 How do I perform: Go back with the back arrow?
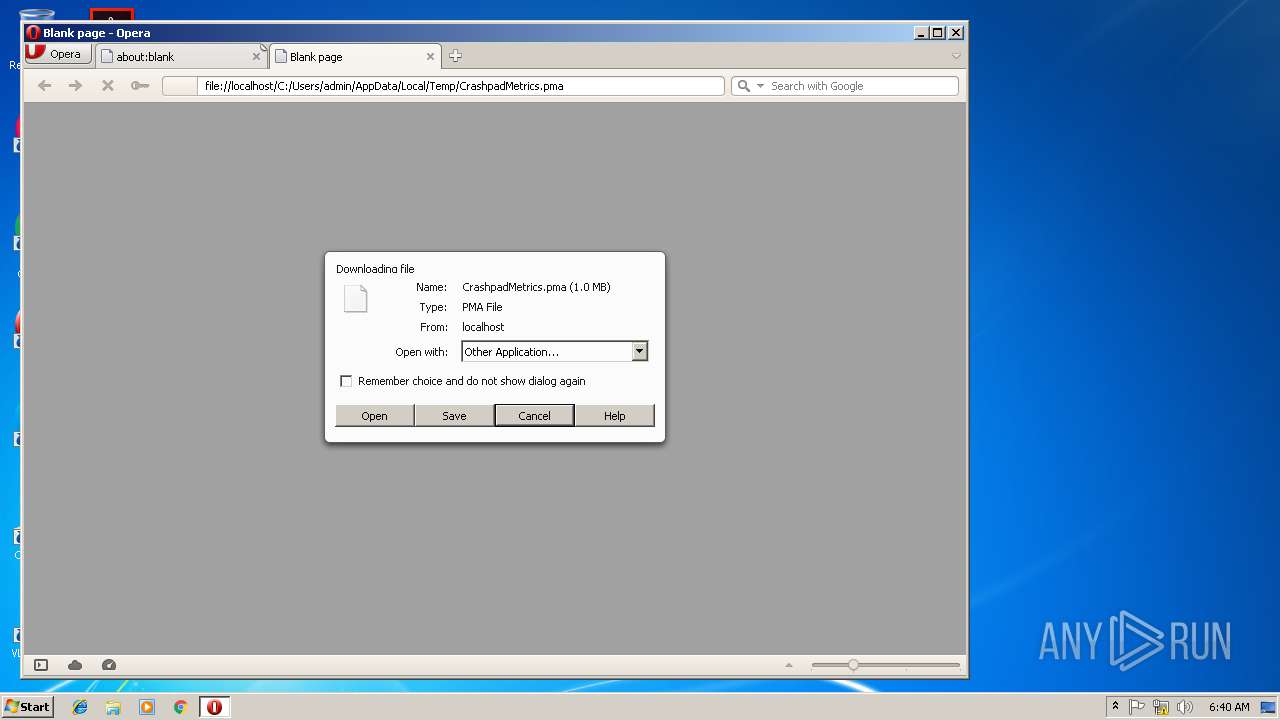[x=44, y=86]
